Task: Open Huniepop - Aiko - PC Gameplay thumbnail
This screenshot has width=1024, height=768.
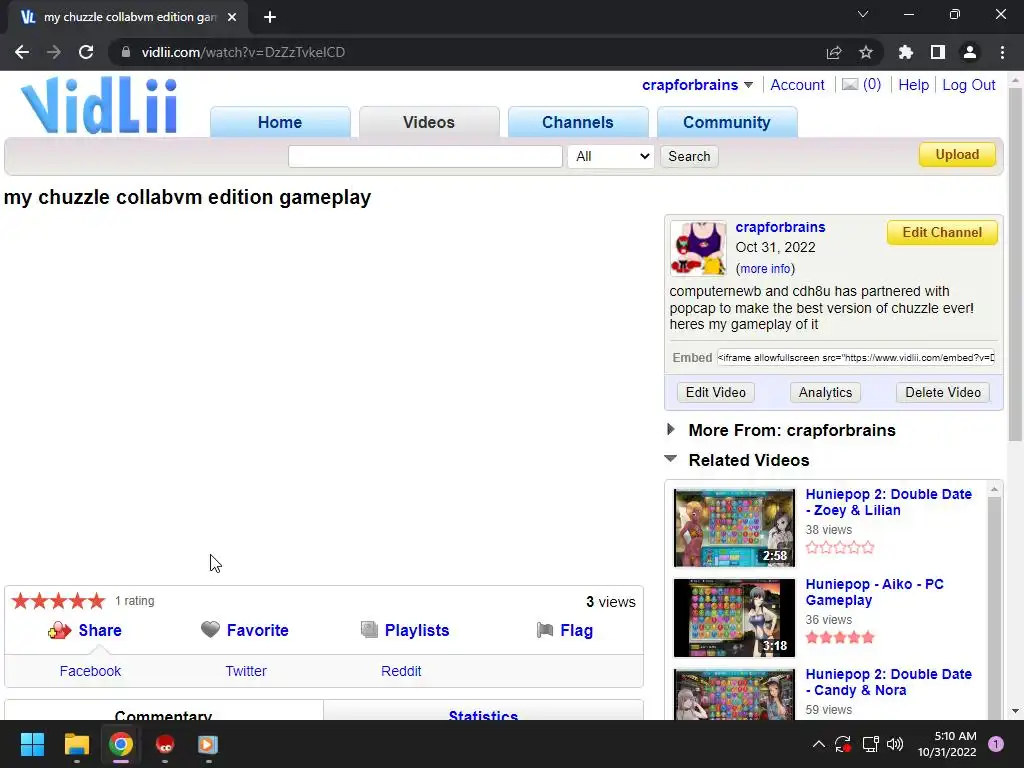Action: 734,618
